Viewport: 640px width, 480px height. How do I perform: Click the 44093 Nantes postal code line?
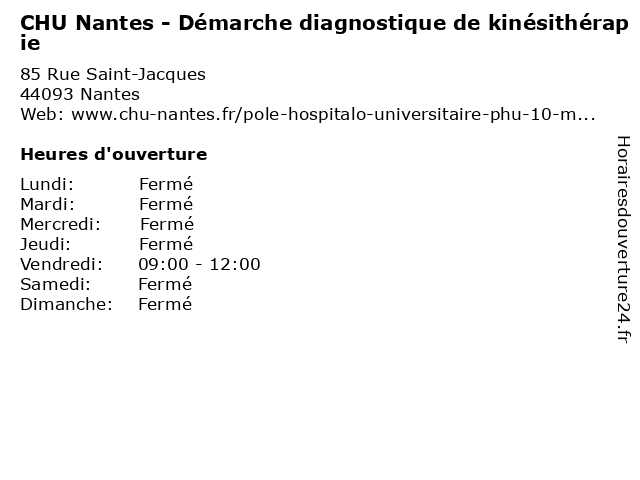(x=80, y=94)
